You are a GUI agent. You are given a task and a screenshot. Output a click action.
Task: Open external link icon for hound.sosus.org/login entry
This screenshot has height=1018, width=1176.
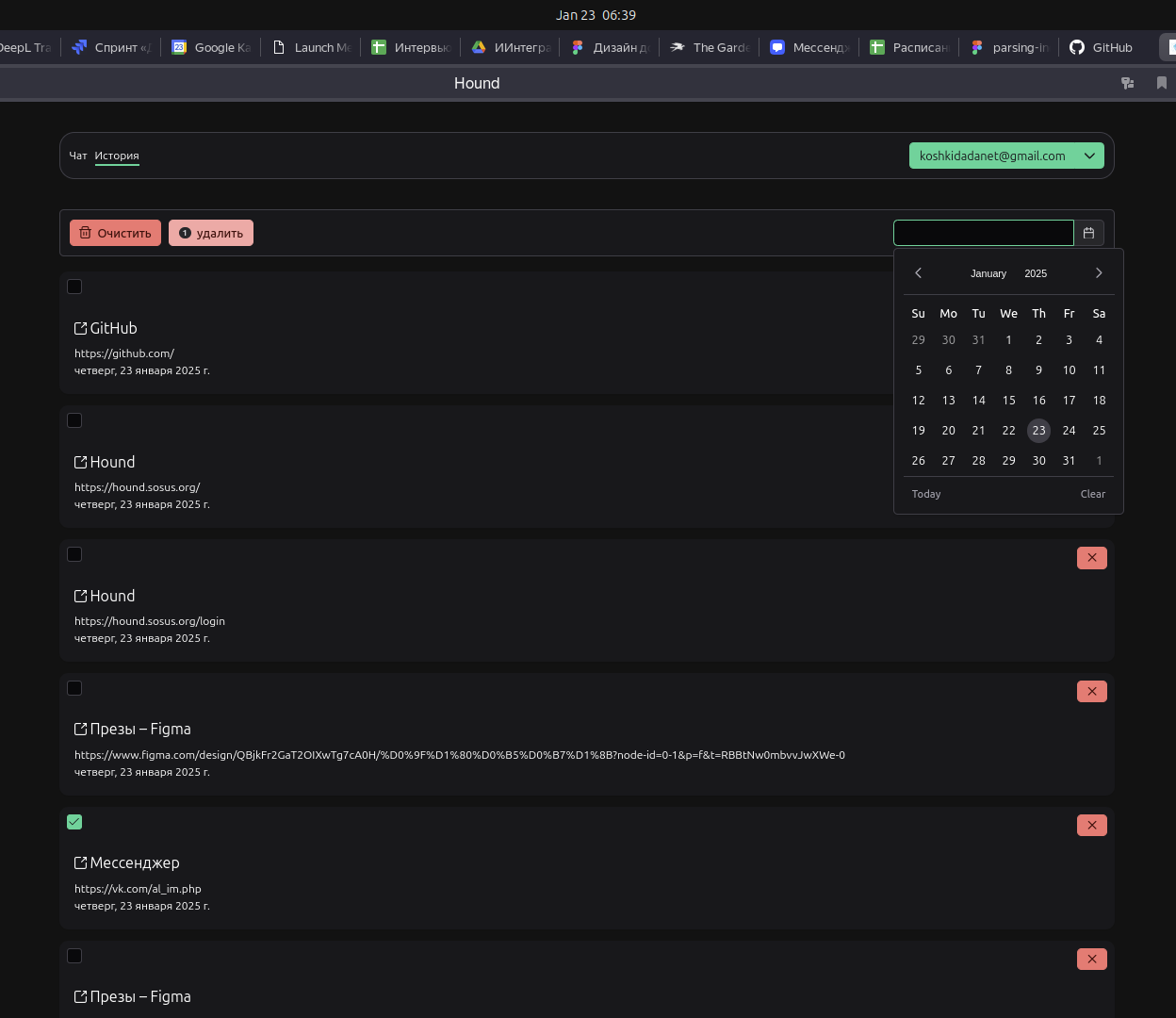click(81, 596)
